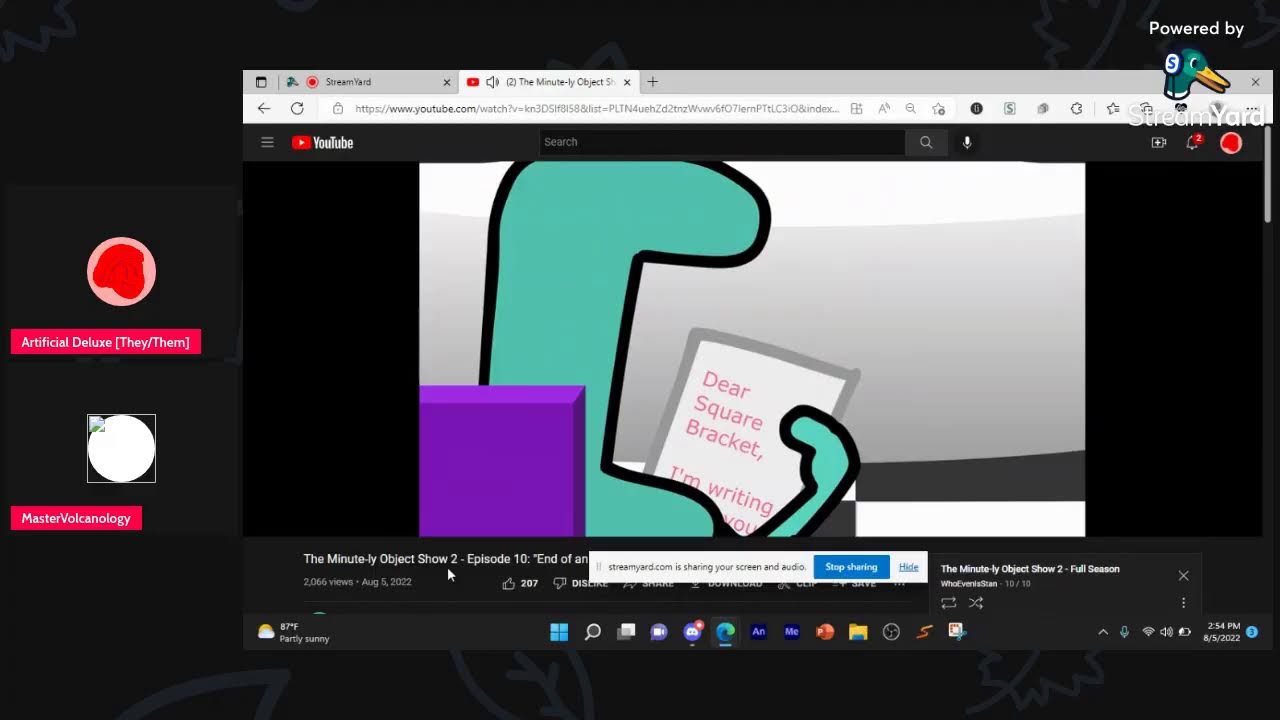Open Read aloud icon in address bar
This screenshot has width=1280, height=720.
884,108
